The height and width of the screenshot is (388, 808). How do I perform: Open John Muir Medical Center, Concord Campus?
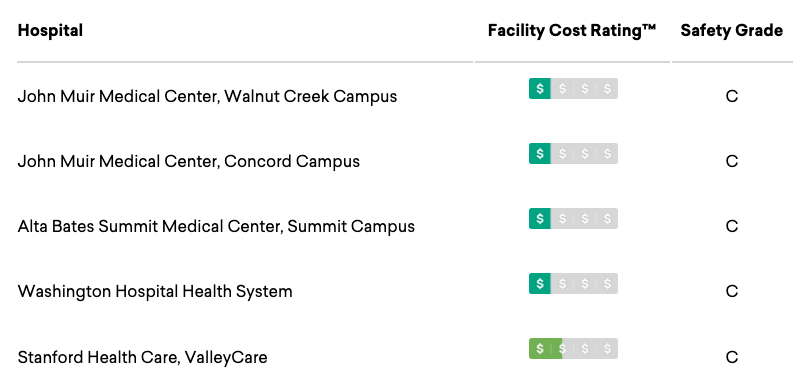tap(189, 161)
